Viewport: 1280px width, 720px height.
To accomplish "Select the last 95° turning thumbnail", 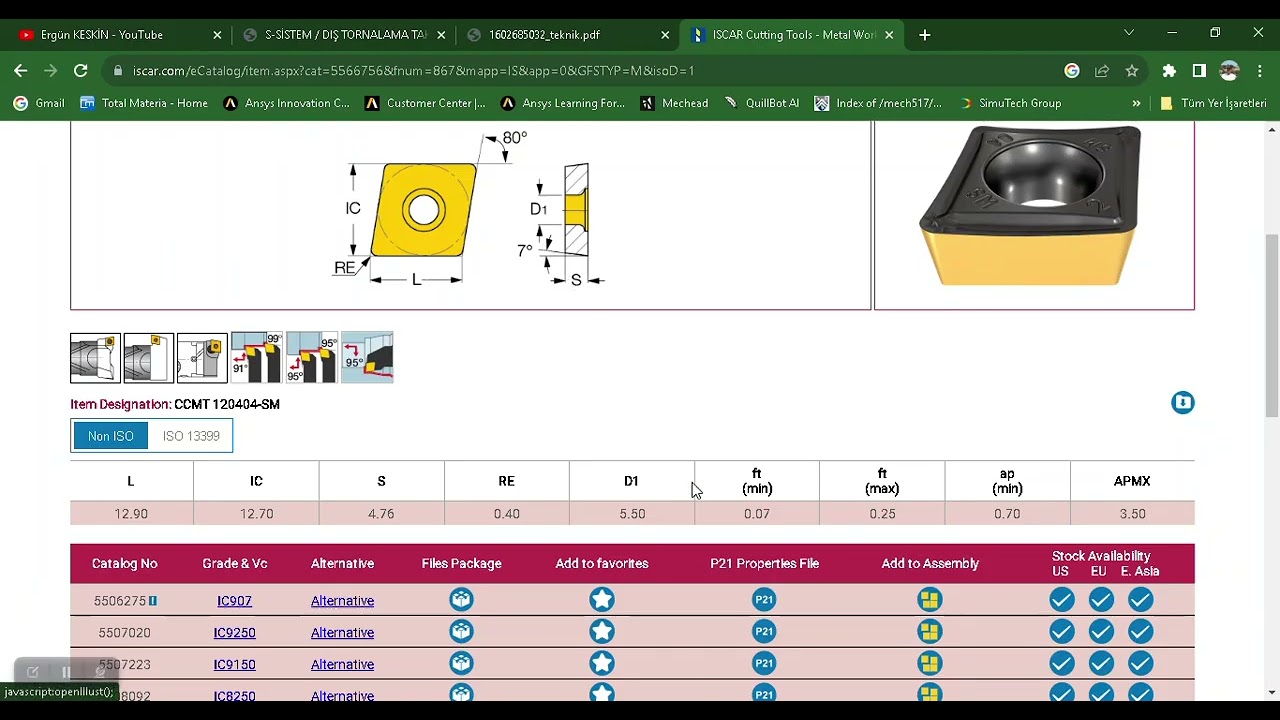I will (x=367, y=358).
